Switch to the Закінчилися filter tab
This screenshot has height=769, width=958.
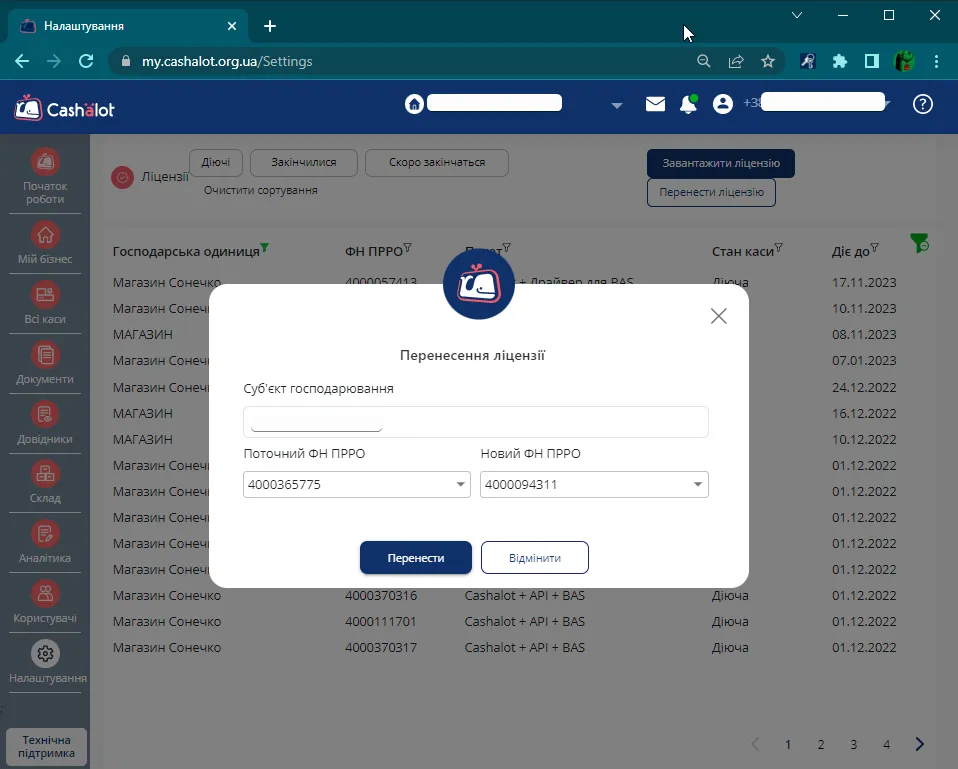point(304,162)
